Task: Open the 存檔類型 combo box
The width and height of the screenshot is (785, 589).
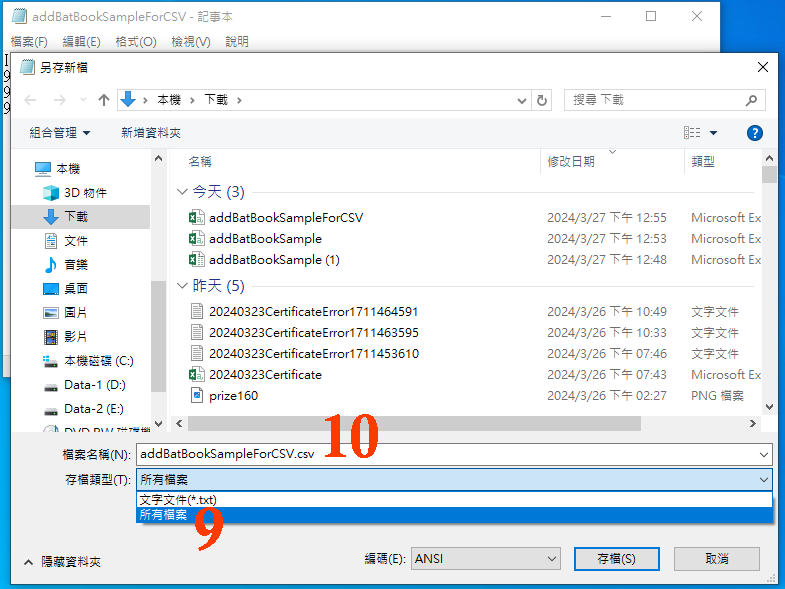Action: [454, 480]
